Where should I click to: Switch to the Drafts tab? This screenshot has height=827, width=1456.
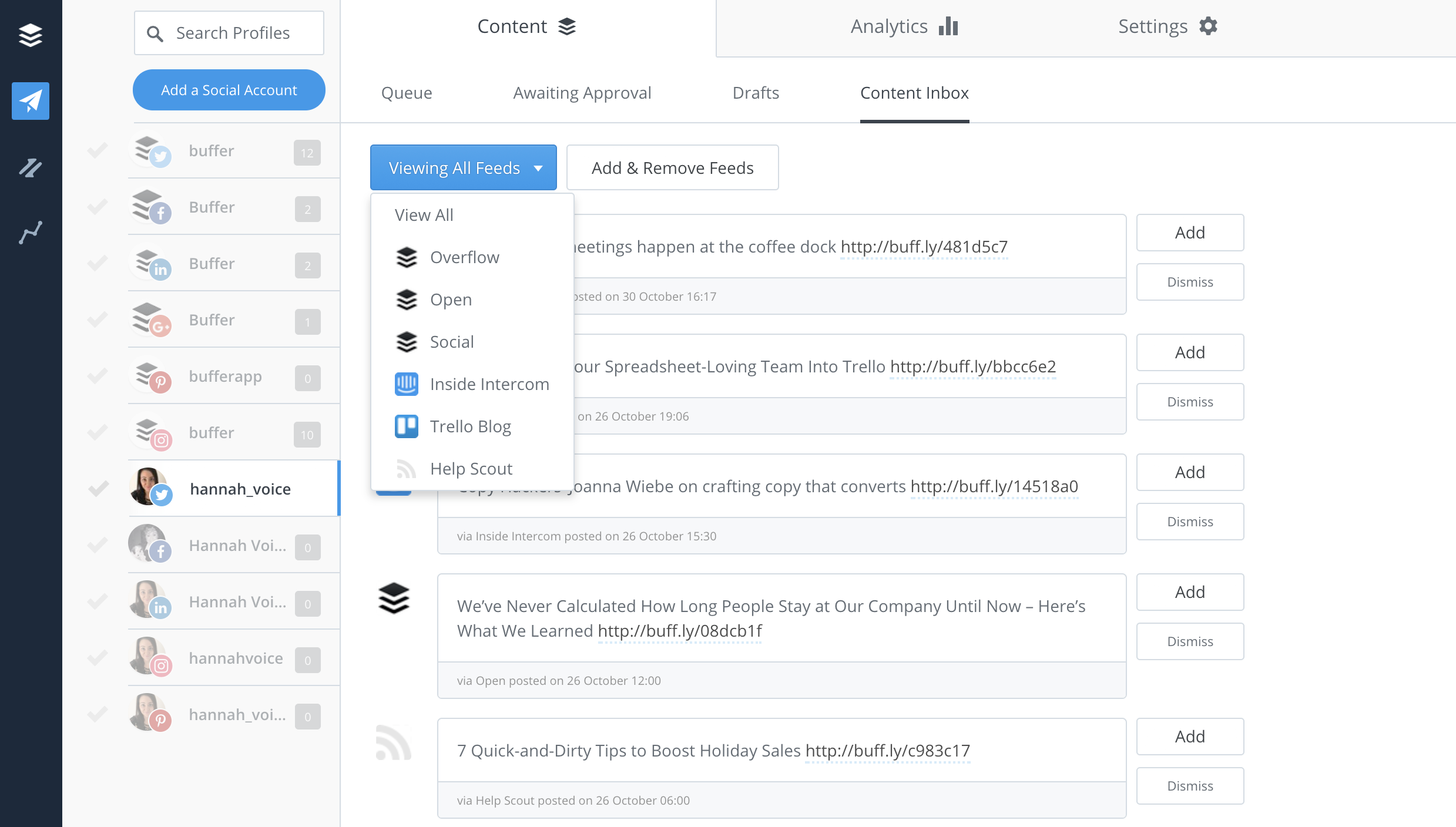(755, 93)
